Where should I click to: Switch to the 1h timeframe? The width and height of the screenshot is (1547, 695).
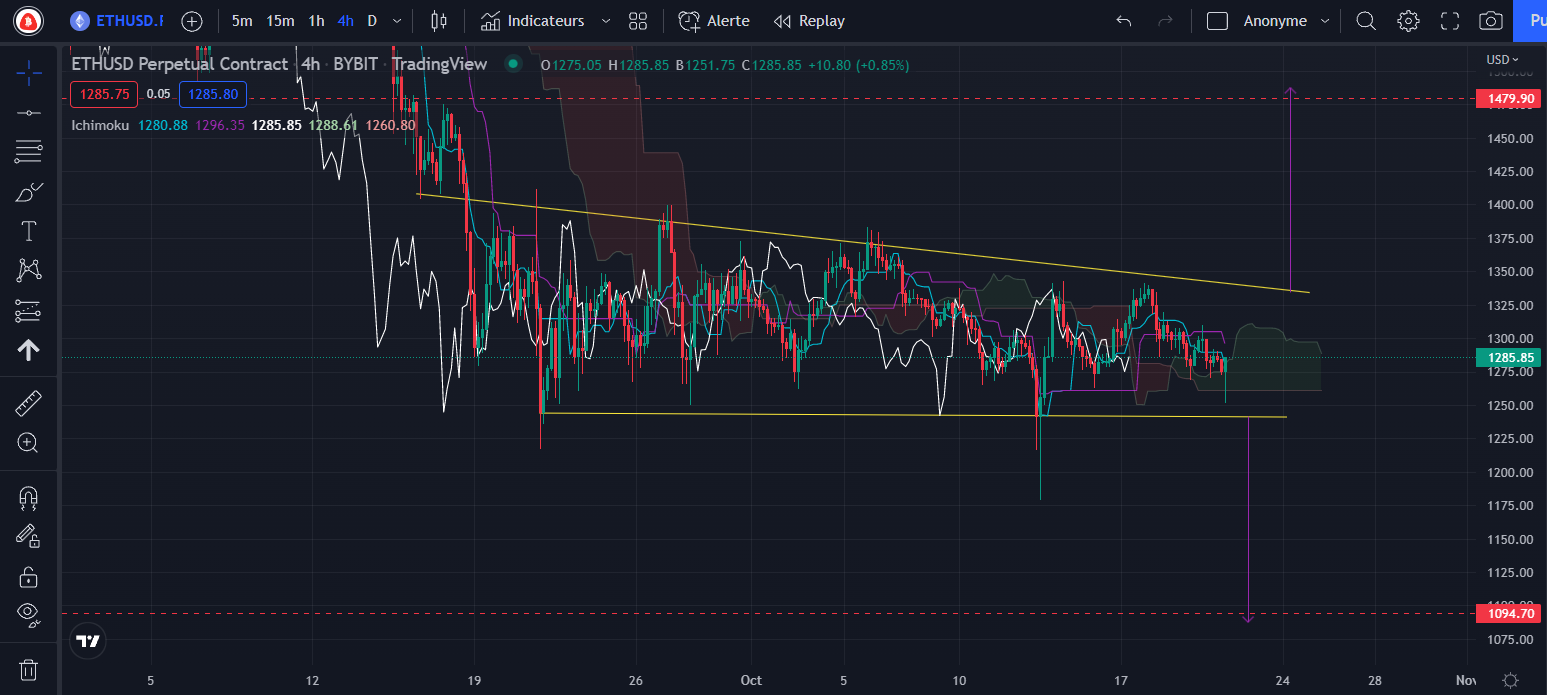[316, 21]
